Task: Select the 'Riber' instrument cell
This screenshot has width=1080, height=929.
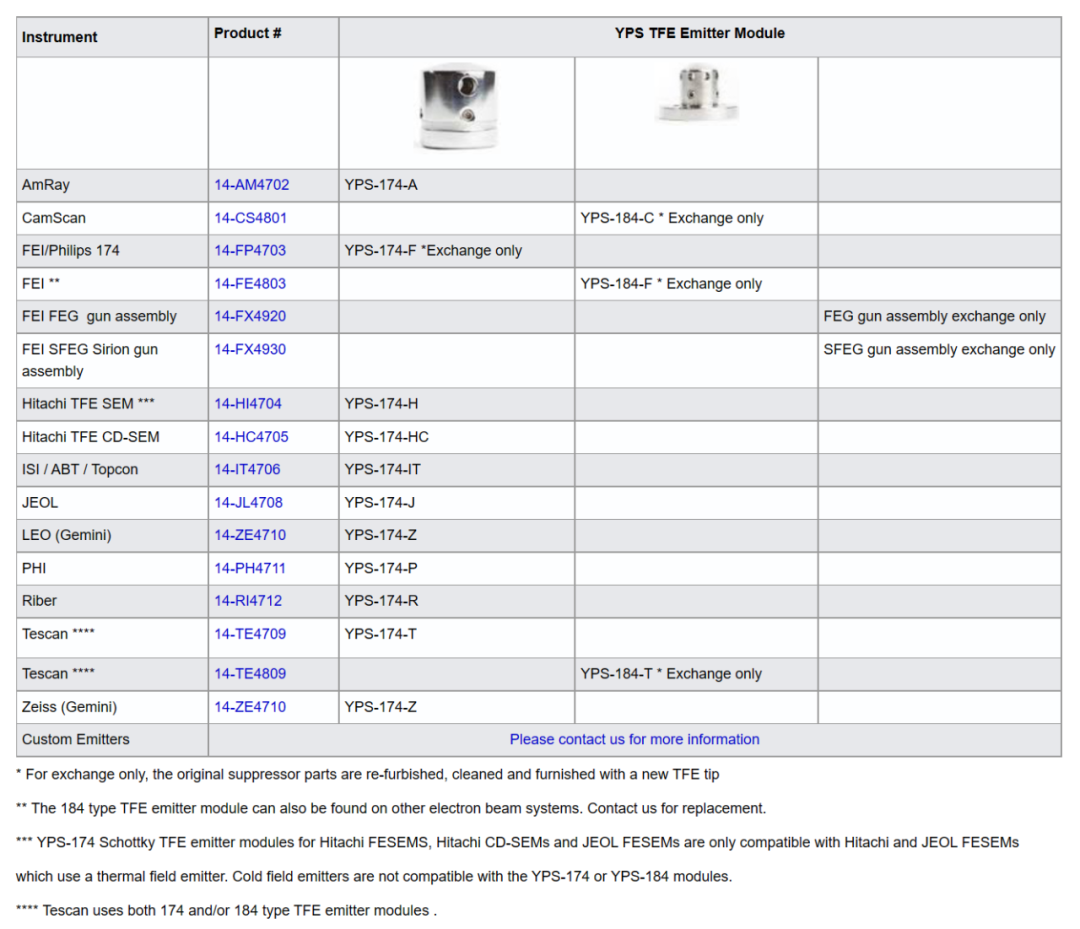Action: (112, 601)
